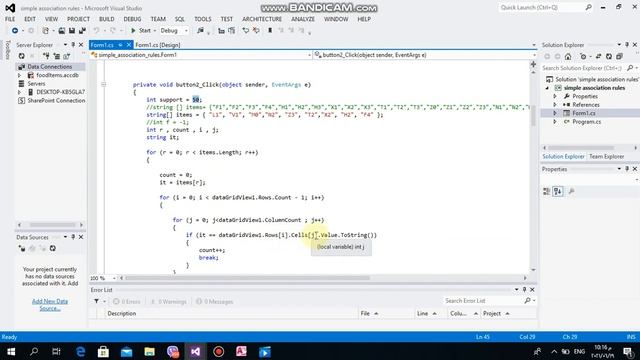Expand the DESKTOP server node
Screen dimensions: 640x360
19,92
